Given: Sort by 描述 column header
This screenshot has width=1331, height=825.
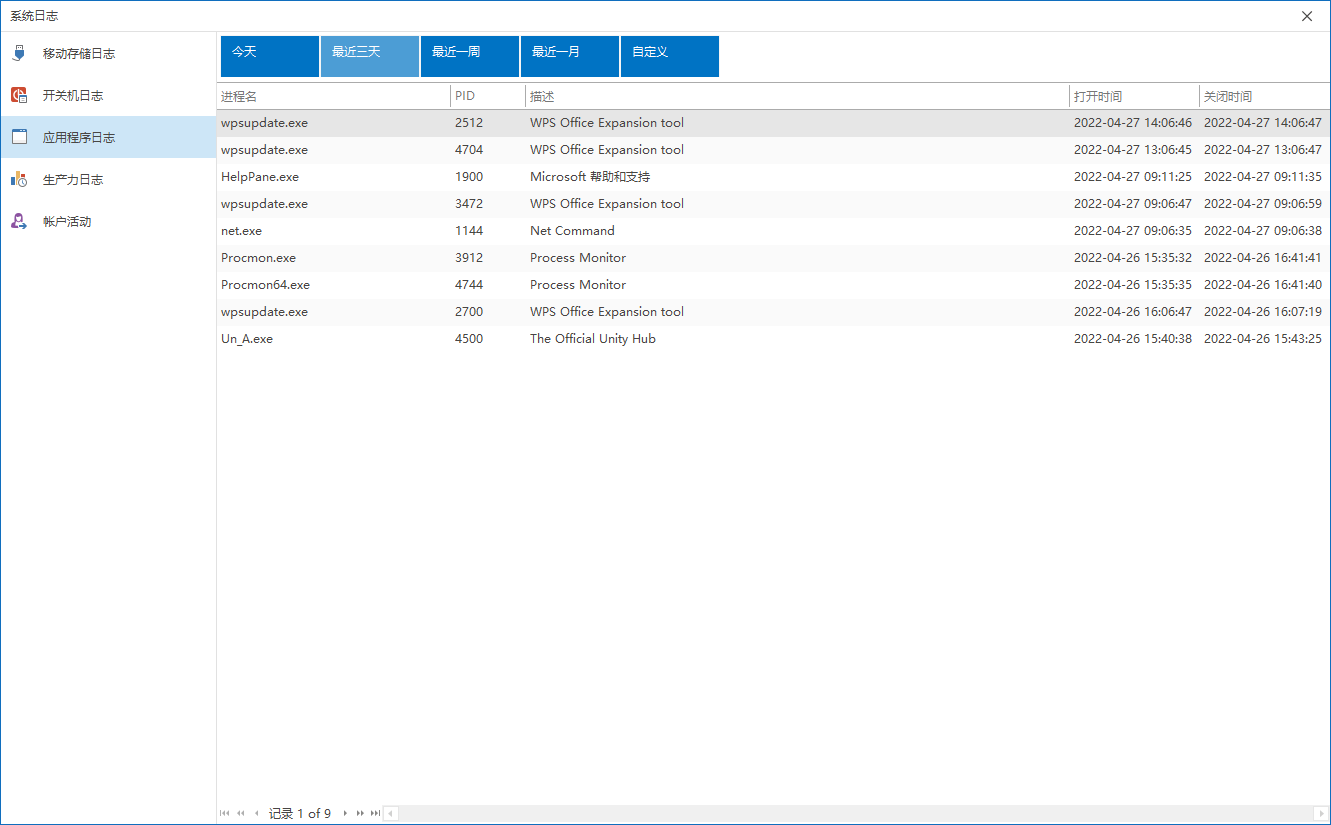Looking at the screenshot, I should (798, 96).
